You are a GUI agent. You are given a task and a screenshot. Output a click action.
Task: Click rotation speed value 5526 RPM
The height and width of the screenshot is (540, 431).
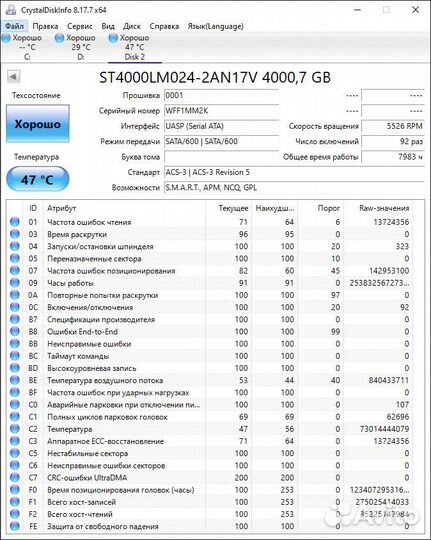pyautogui.click(x=393, y=126)
